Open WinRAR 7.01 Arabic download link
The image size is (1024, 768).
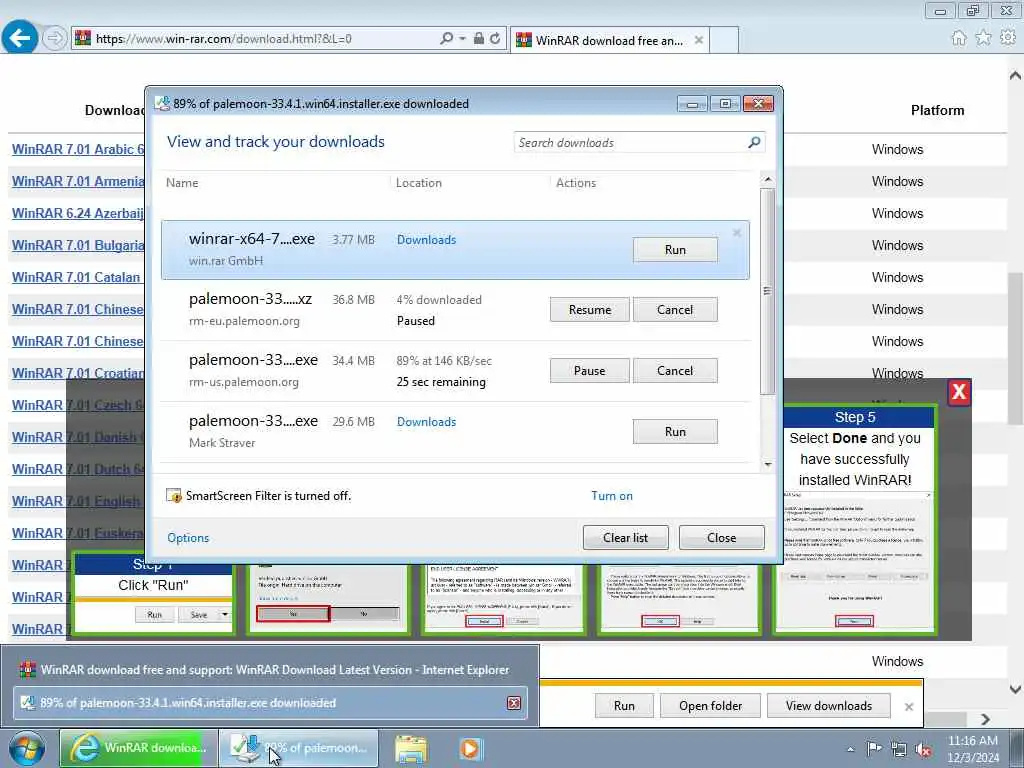click(78, 149)
